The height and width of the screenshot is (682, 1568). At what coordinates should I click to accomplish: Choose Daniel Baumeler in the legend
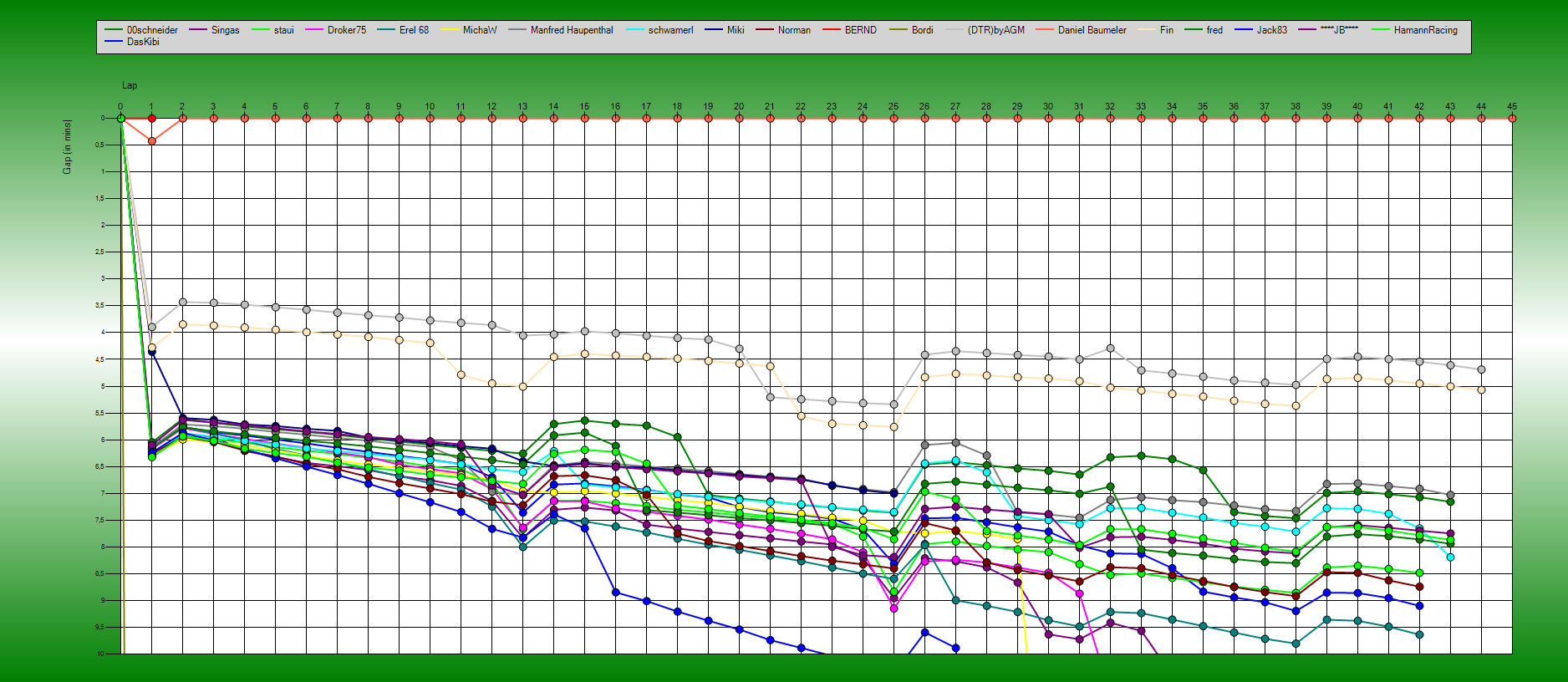[x=1082, y=30]
